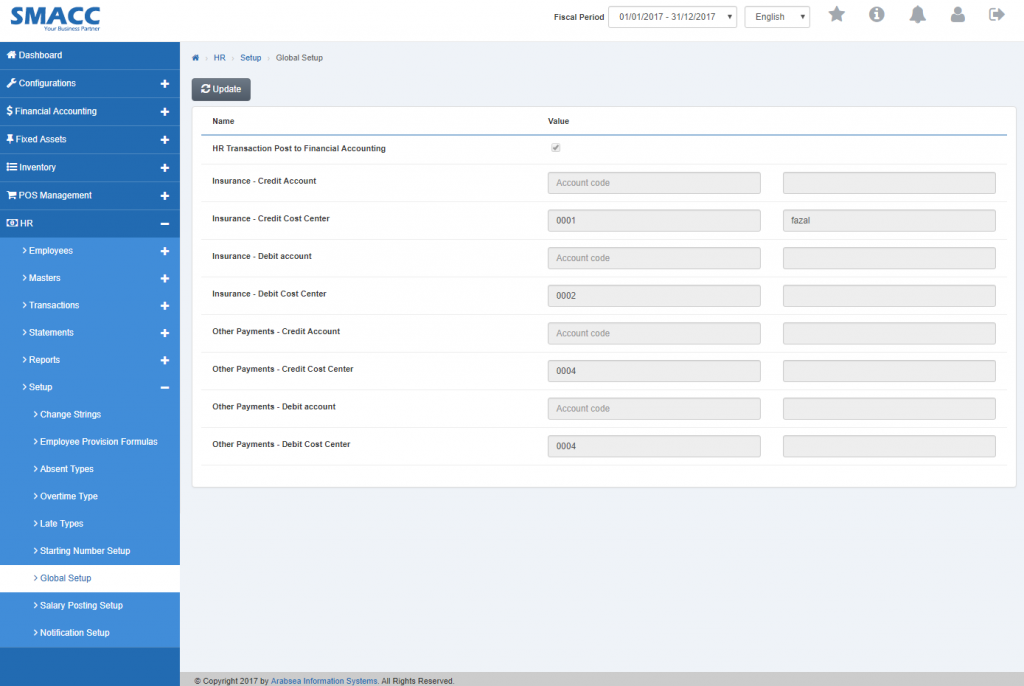The image size is (1024, 686).
Task: Click the Dashboard icon in the sidebar
Action: click(x=11, y=55)
